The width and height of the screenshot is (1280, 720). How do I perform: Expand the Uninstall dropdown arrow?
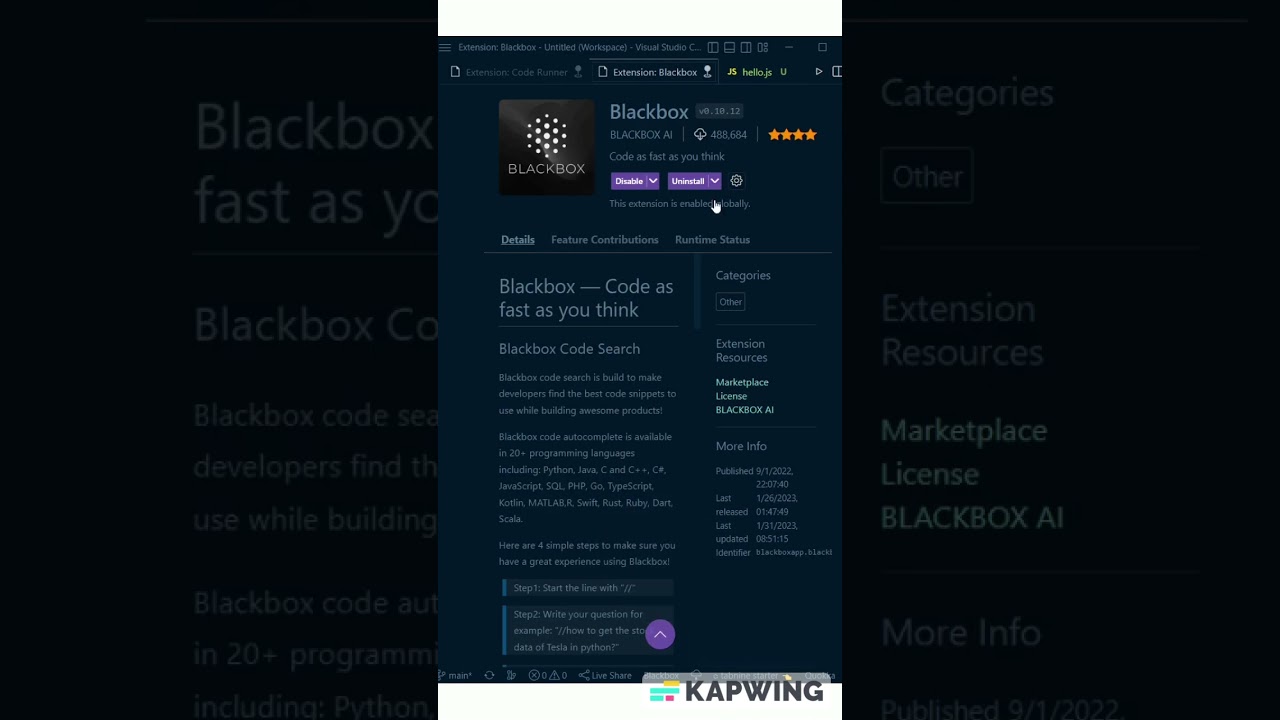point(715,181)
